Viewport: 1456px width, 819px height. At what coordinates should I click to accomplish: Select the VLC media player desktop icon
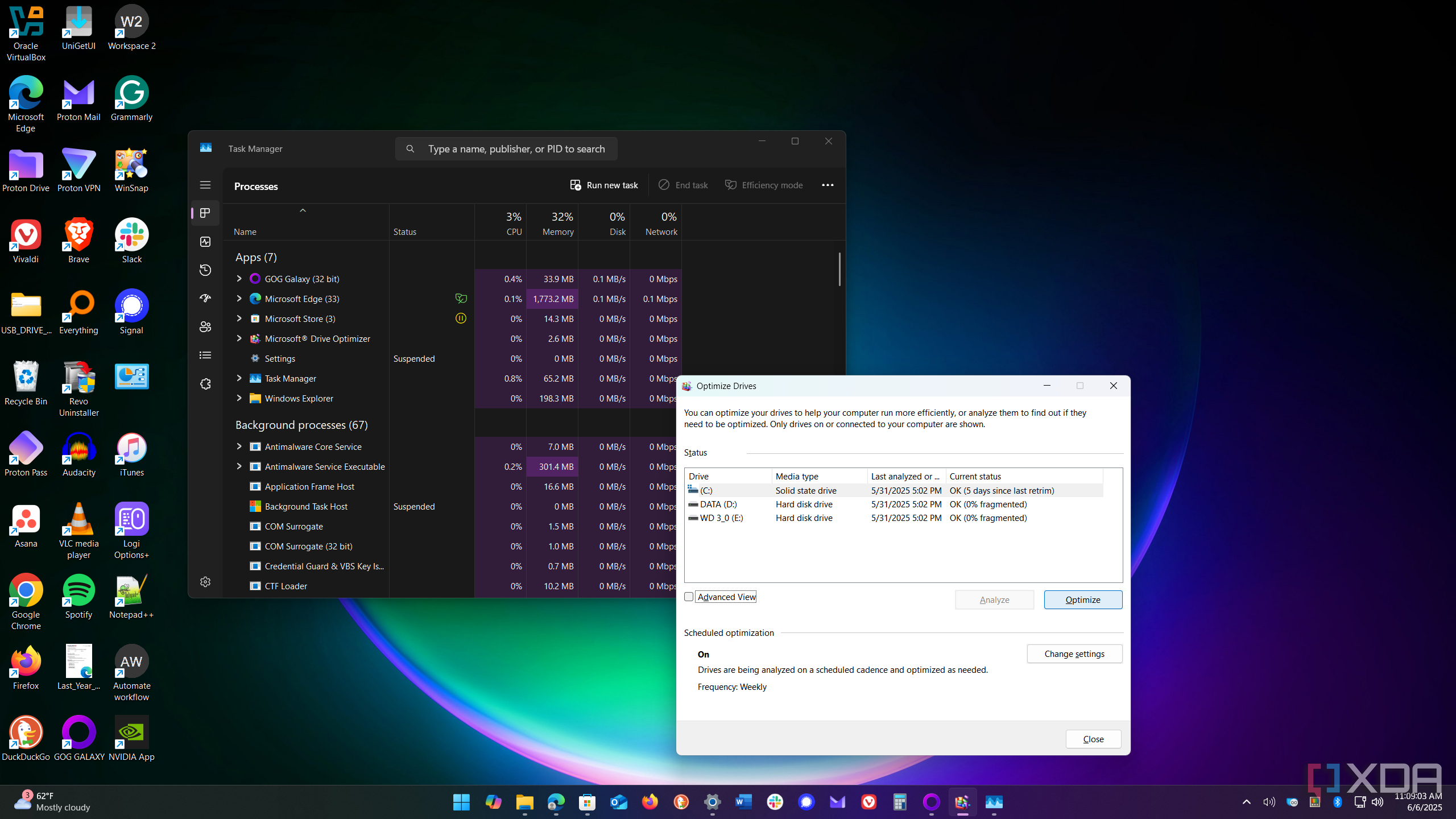[78, 531]
